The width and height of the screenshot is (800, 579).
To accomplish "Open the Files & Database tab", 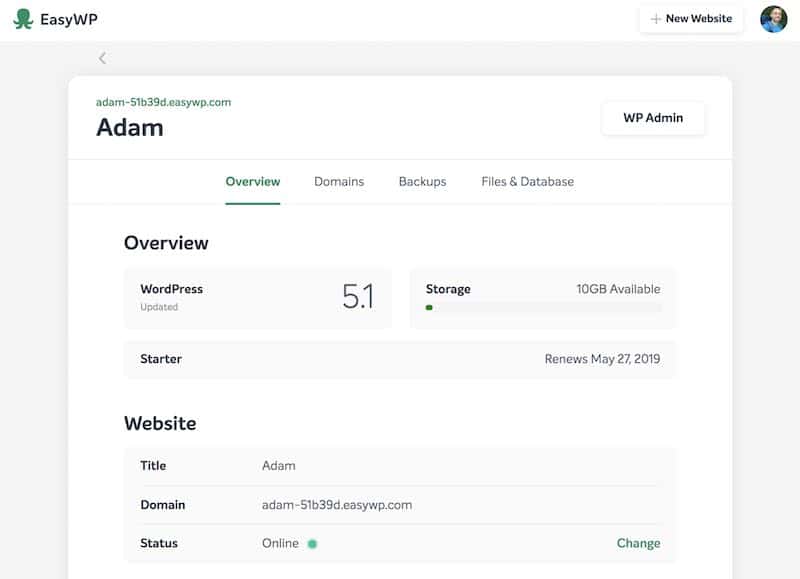I will point(528,182).
